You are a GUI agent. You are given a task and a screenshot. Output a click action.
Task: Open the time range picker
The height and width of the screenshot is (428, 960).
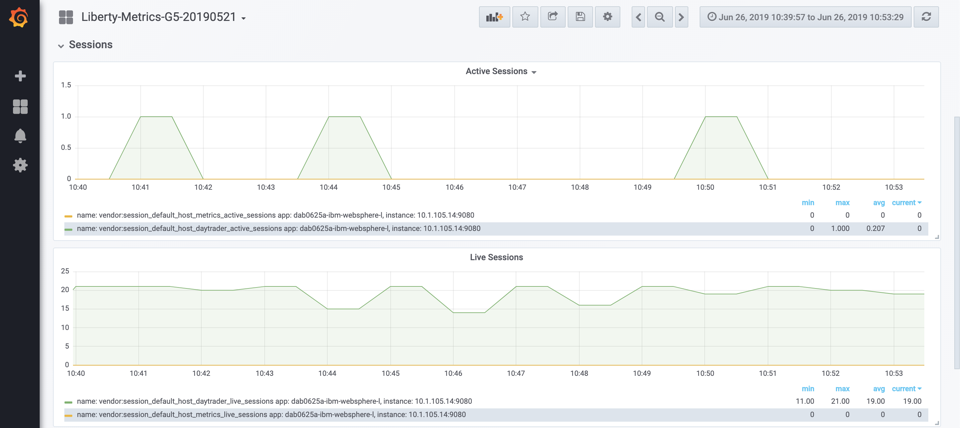tap(806, 17)
